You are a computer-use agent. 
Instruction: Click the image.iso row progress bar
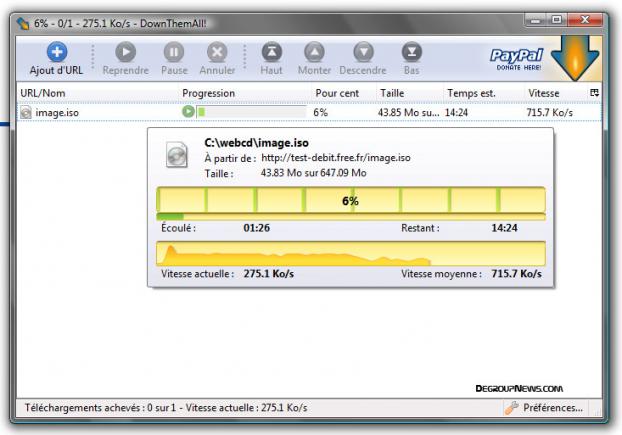pos(251,113)
